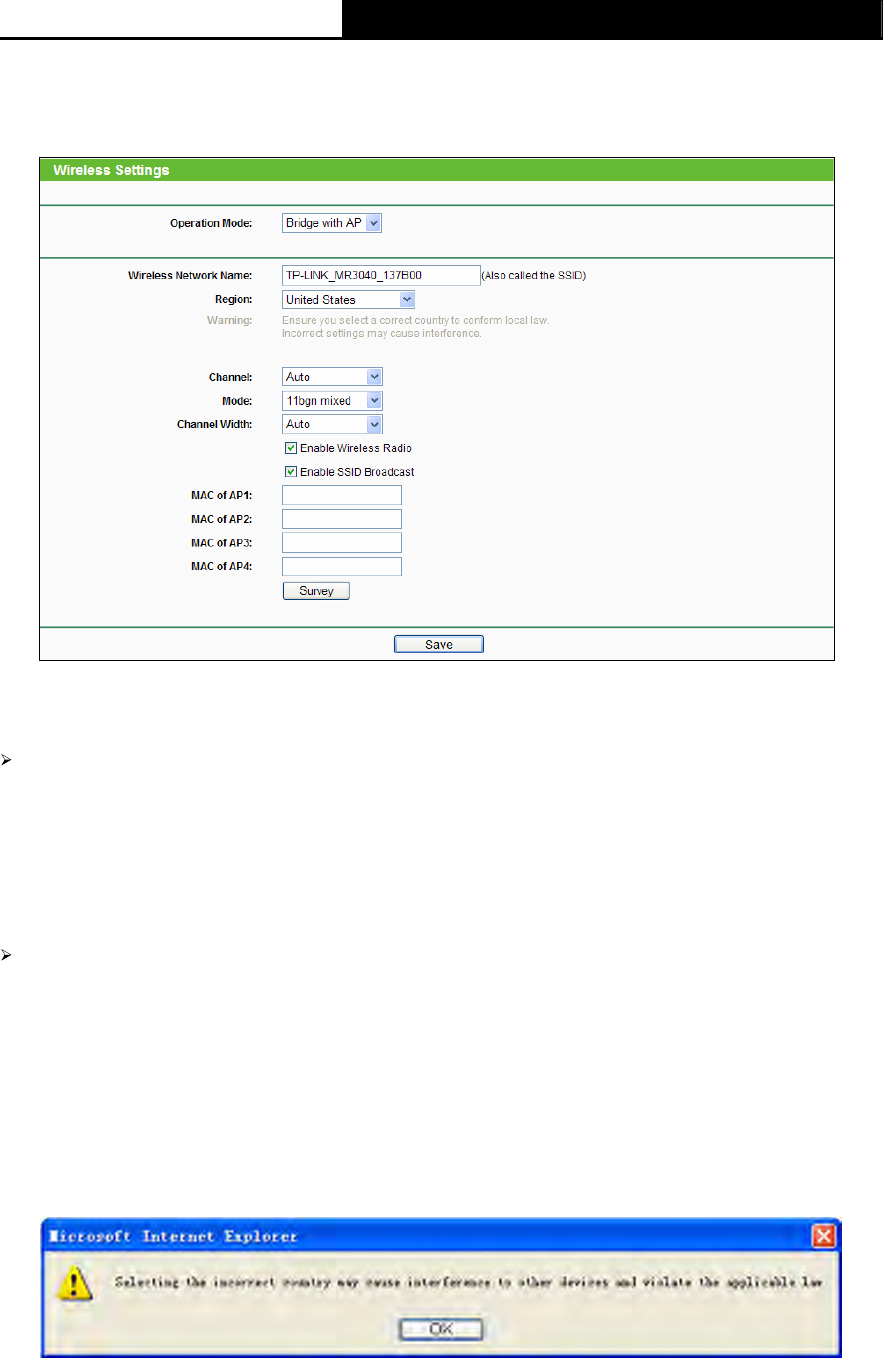The width and height of the screenshot is (883, 1358).
Task: Click the Survey button
Action: [316, 591]
